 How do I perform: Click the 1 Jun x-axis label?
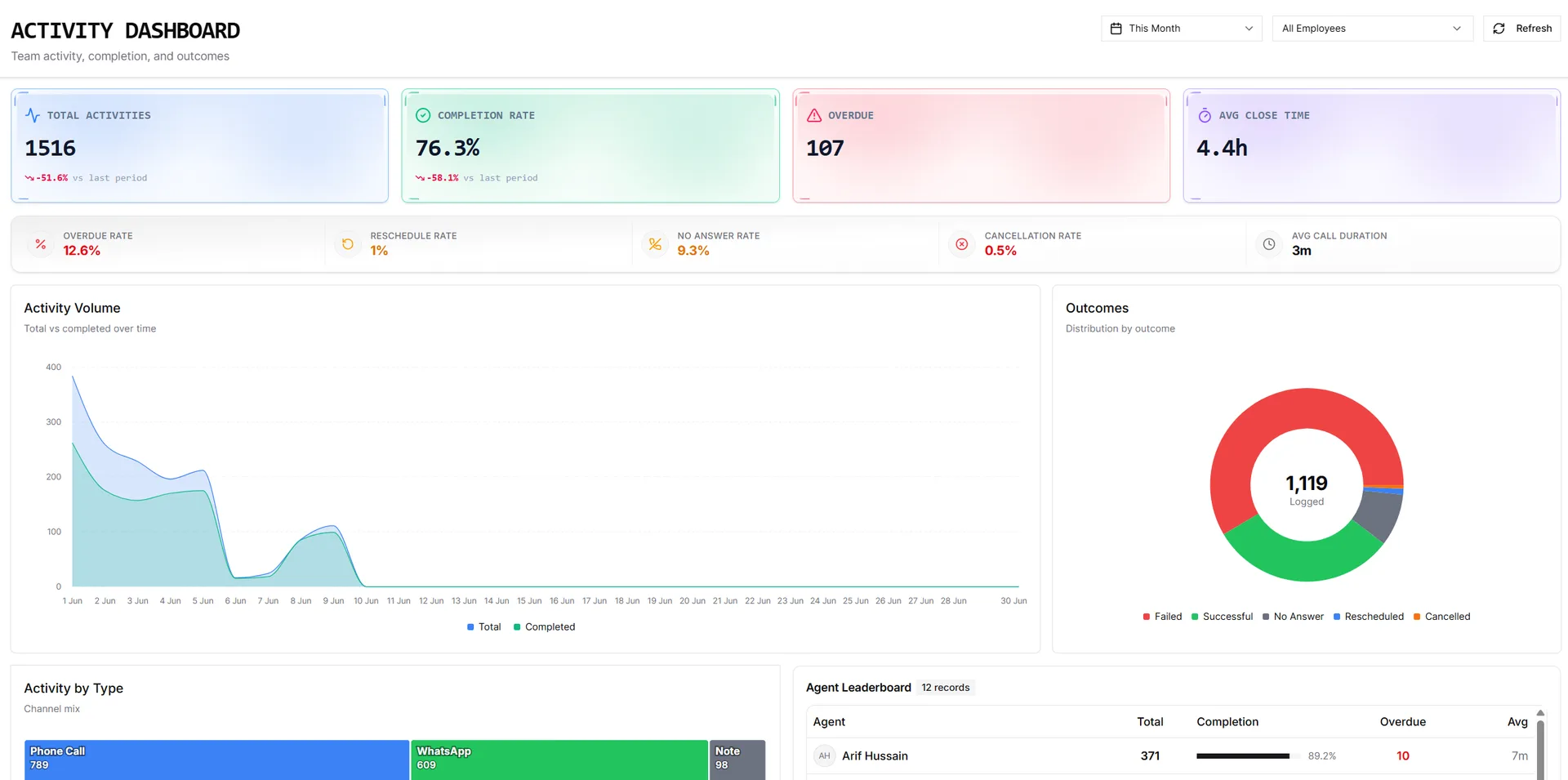(x=73, y=601)
